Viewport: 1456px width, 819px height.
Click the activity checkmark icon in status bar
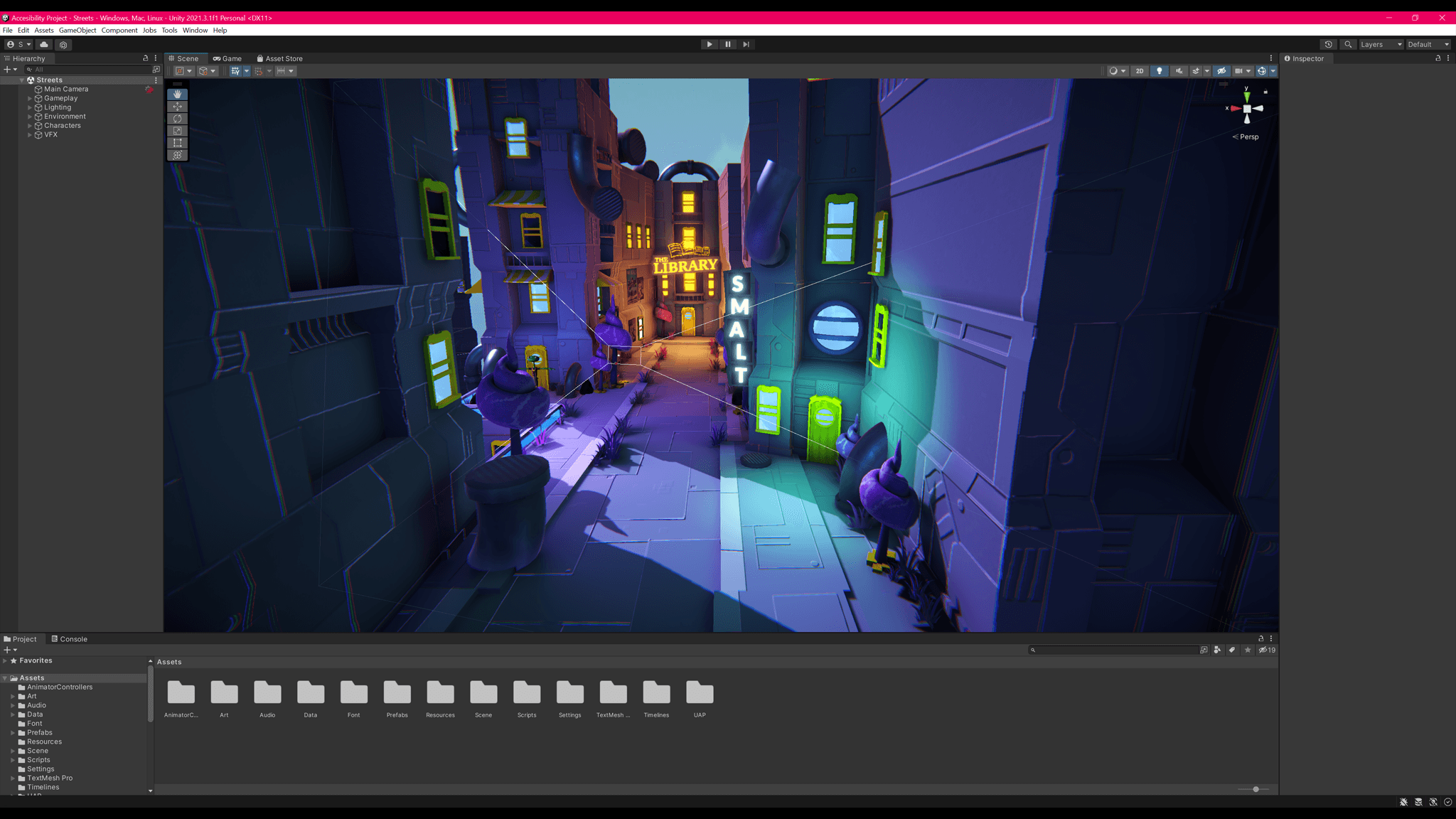[x=1448, y=802]
